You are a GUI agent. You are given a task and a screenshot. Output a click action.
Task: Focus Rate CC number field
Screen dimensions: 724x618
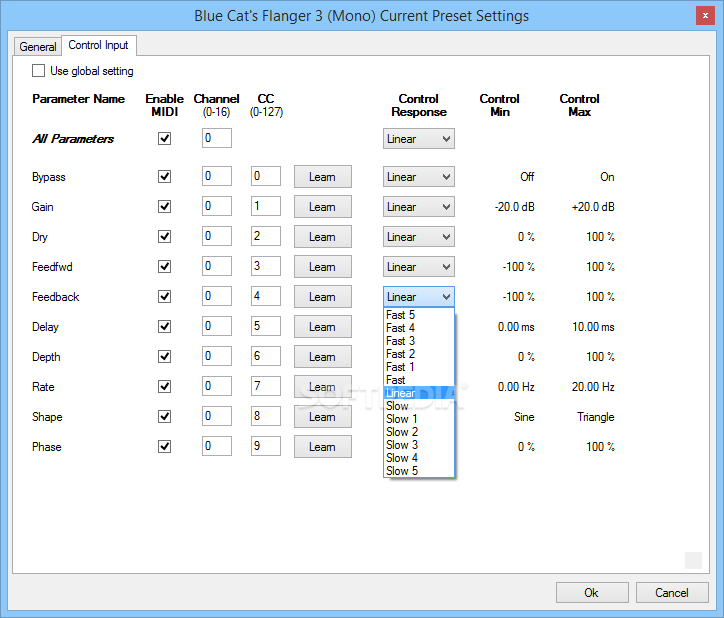point(265,386)
